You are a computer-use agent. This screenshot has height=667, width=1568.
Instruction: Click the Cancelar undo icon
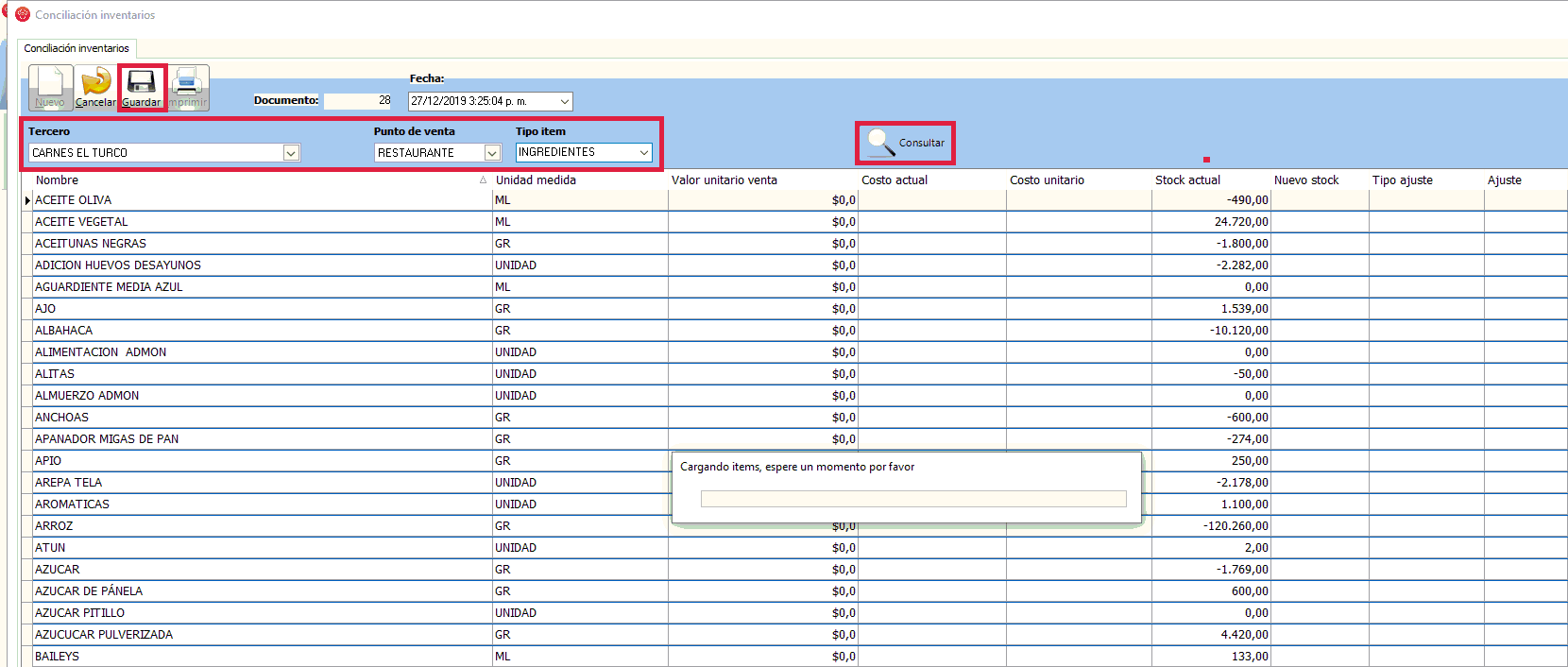click(x=95, y=87)
